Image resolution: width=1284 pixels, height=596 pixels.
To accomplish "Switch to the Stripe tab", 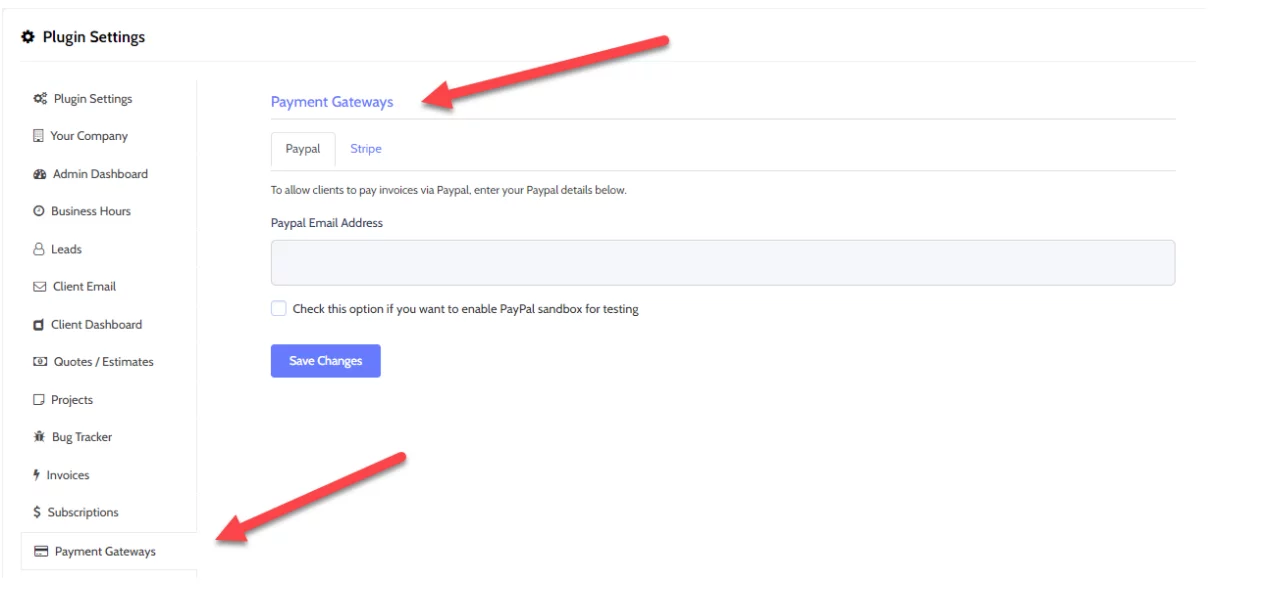I will [365, 149].
